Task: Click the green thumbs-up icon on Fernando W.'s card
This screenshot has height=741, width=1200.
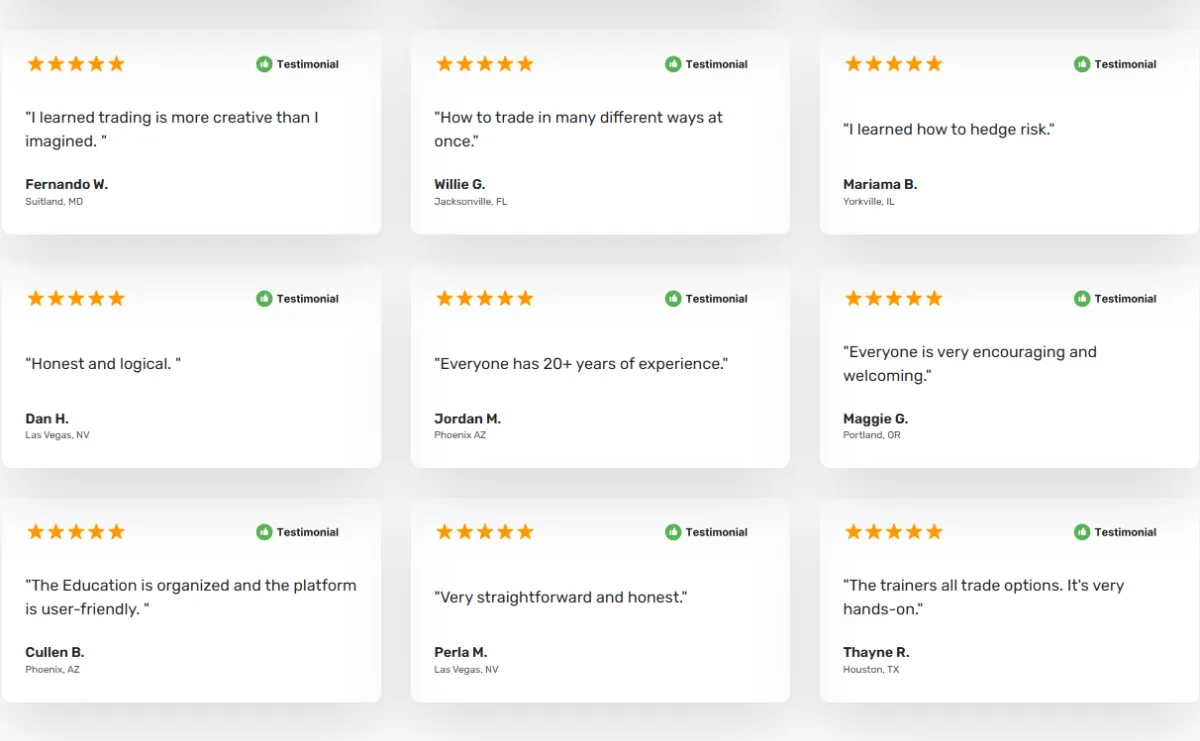Action: point(264,64)
